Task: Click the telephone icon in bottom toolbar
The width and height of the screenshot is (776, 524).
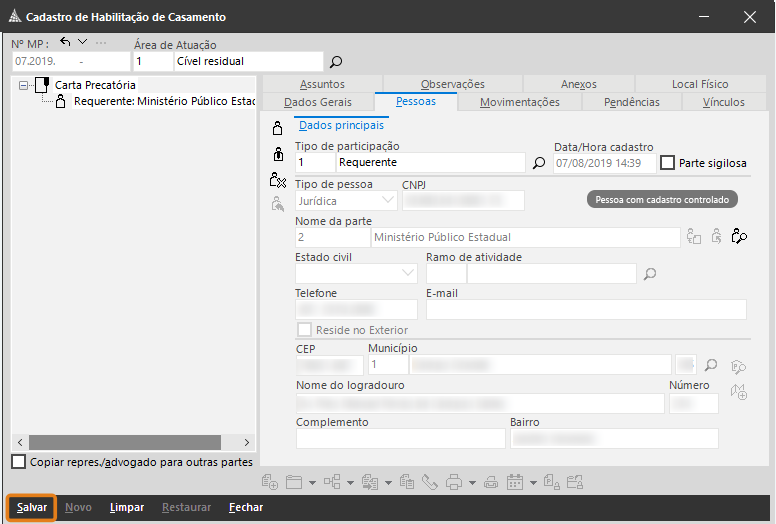Action: point(430,482)
